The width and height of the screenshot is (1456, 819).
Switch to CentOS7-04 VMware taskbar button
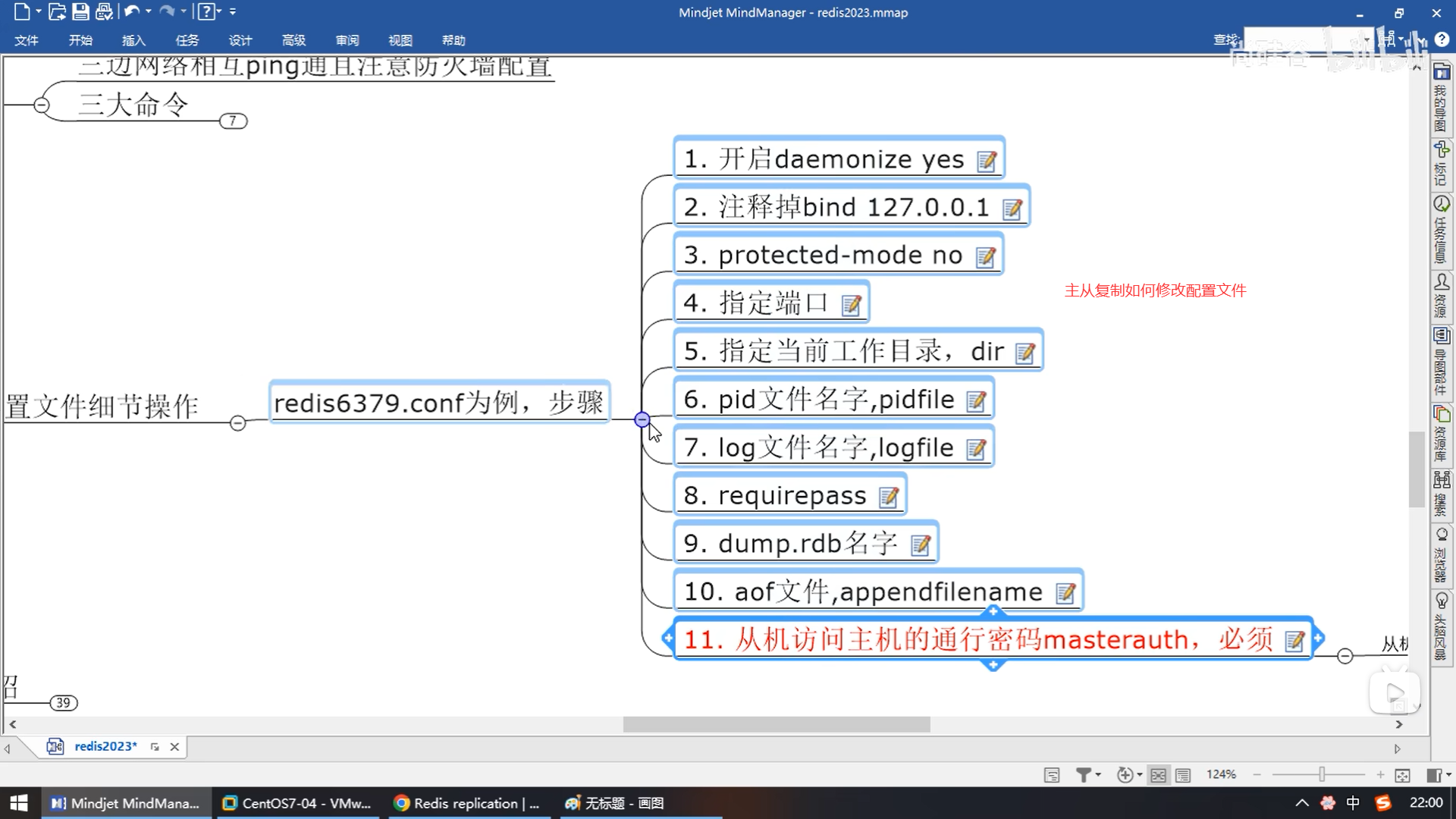(297, 803)
